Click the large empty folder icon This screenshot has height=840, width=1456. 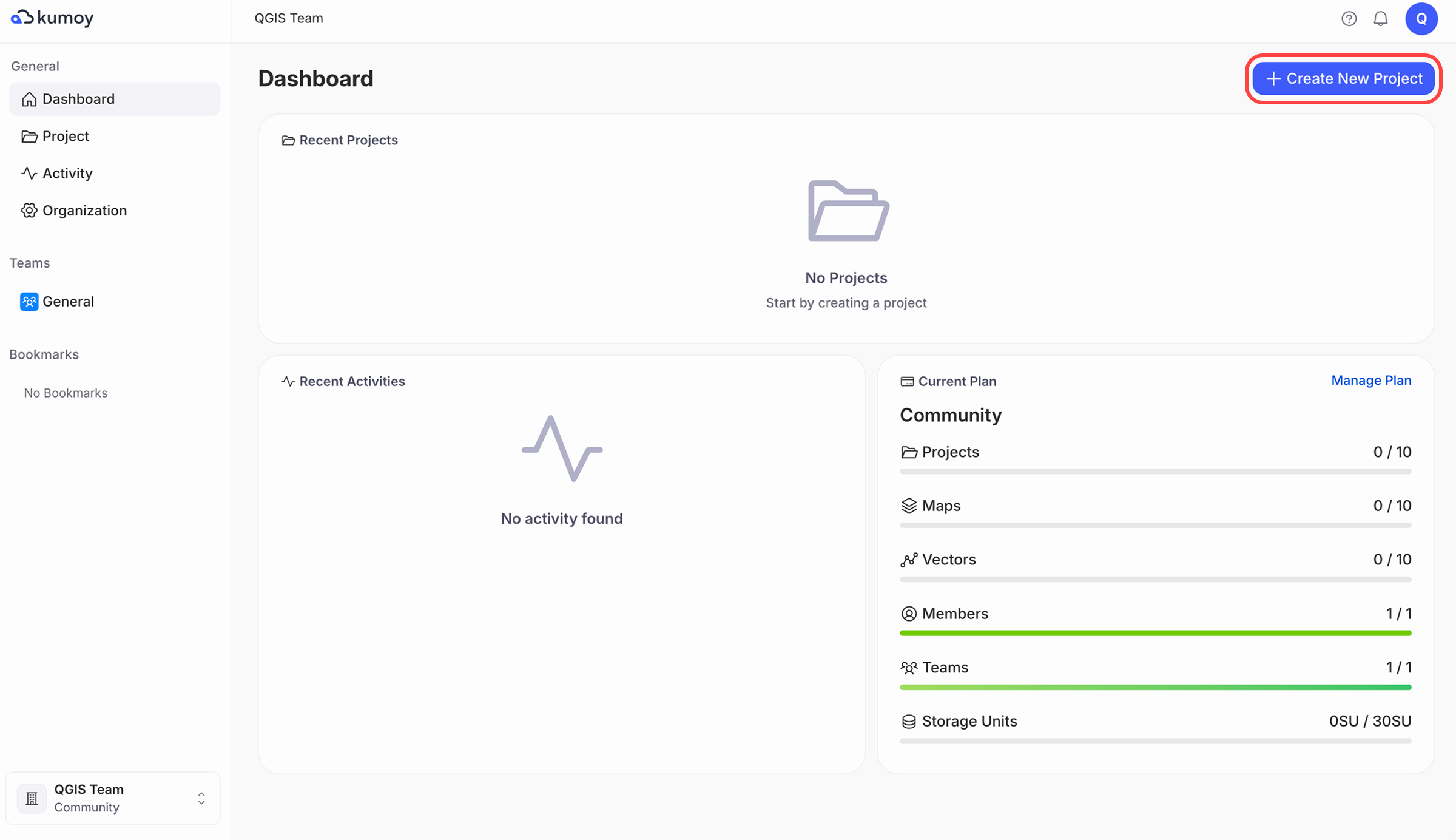pyautogui.click(x=848, y=211)
